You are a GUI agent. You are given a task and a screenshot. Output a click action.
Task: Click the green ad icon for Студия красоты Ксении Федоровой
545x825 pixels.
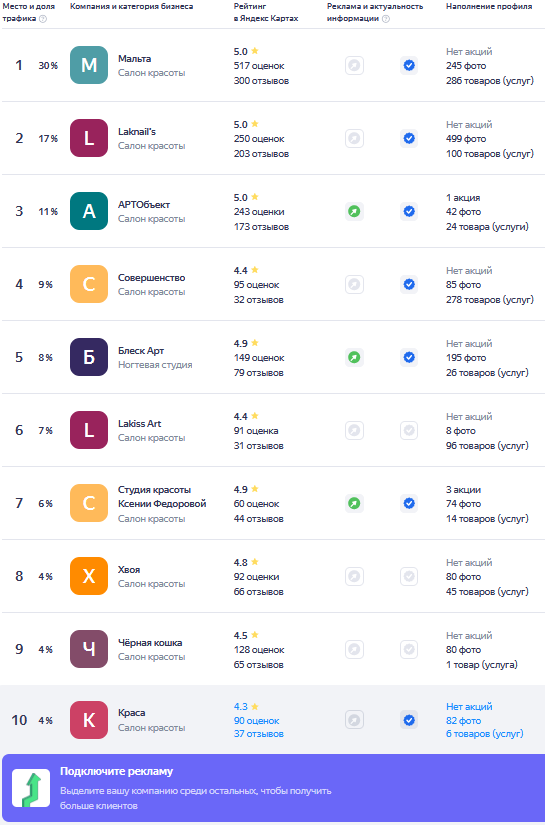click(355, 504)
